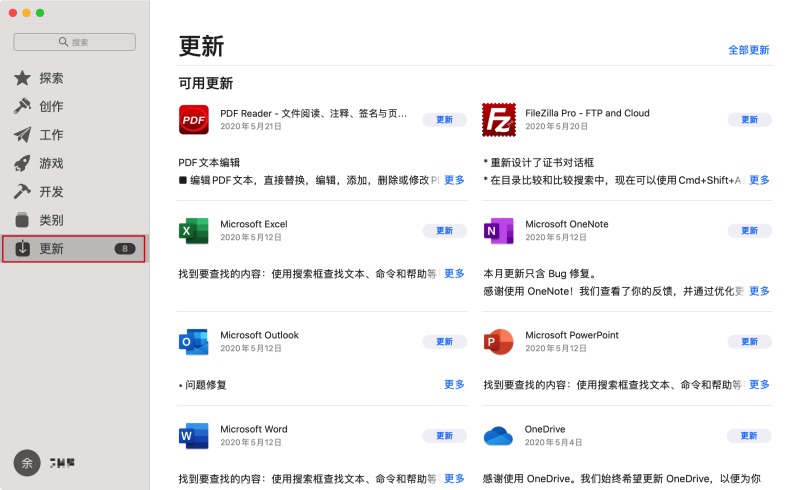800x490 pixels.
Task: Expand Microsoft OneNote notes via 更多
Action: point(759,291)
